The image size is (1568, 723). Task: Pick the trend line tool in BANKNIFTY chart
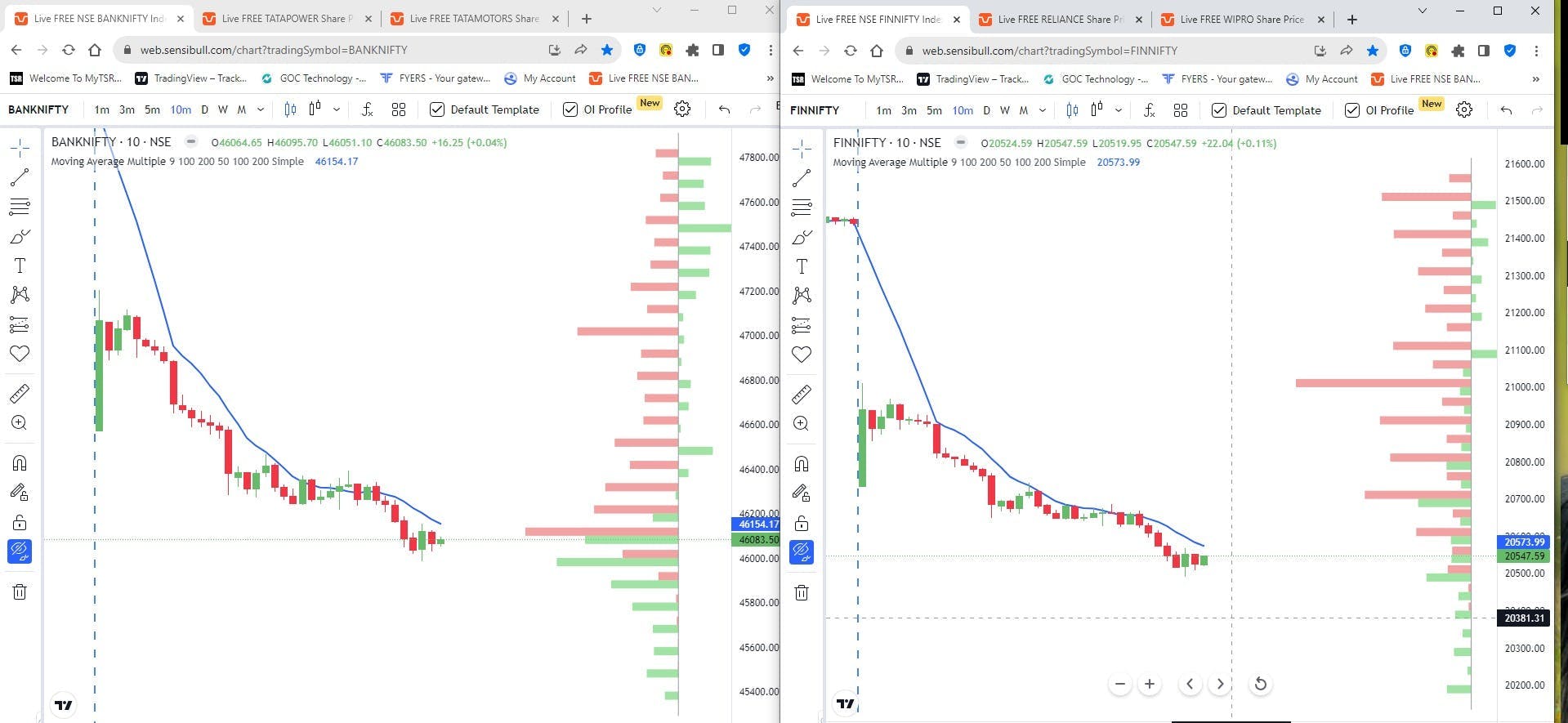20,176
